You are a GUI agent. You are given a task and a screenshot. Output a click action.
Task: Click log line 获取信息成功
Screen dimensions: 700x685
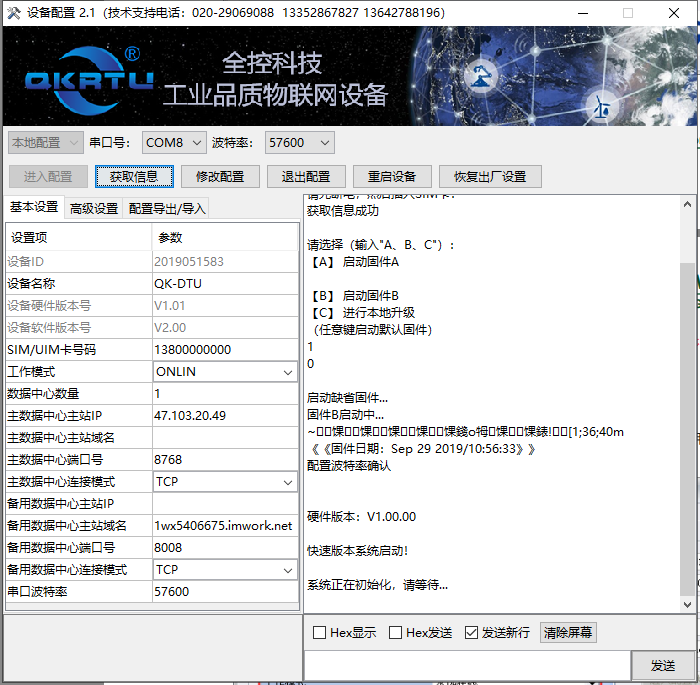pos(343,211)
